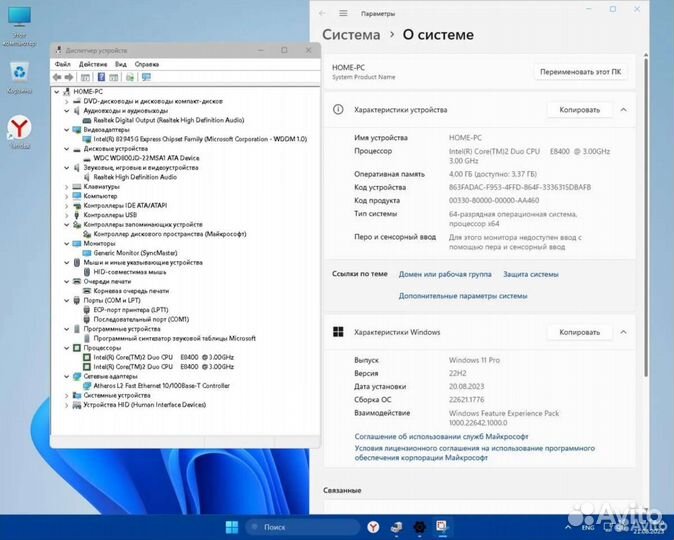The image size is (674, 540).
Task: Expand the Системные устройства category
Action: [66, 395]
